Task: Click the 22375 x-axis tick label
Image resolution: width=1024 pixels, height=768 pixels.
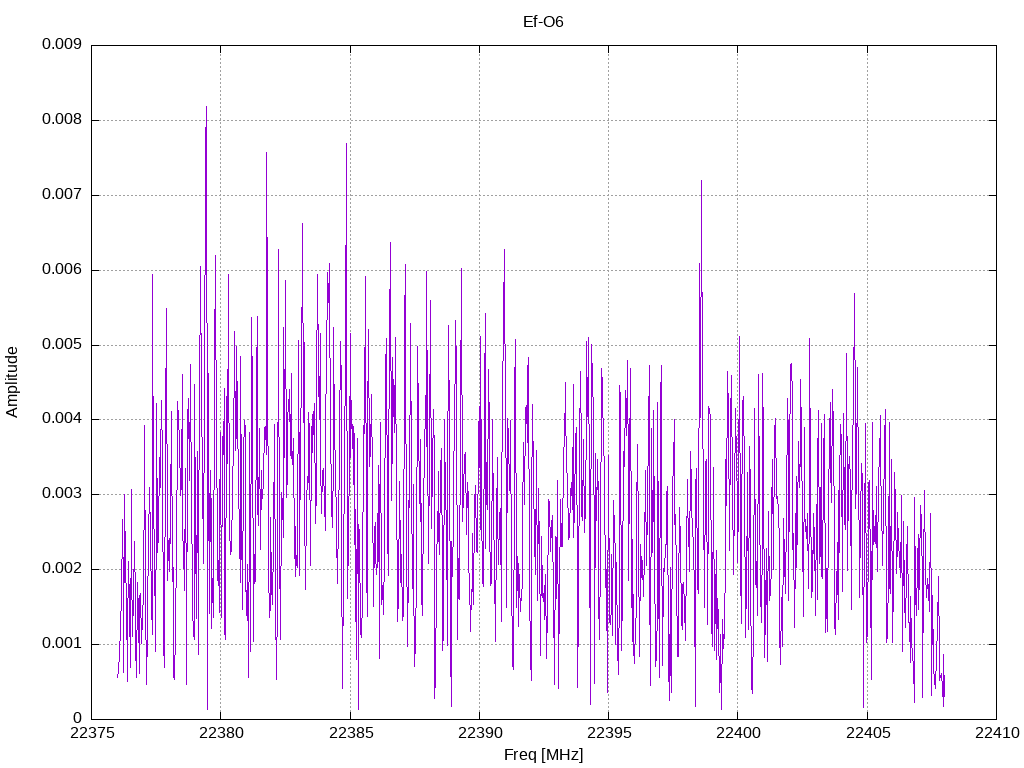Action: pyautogui.click(x=92, y=733)
